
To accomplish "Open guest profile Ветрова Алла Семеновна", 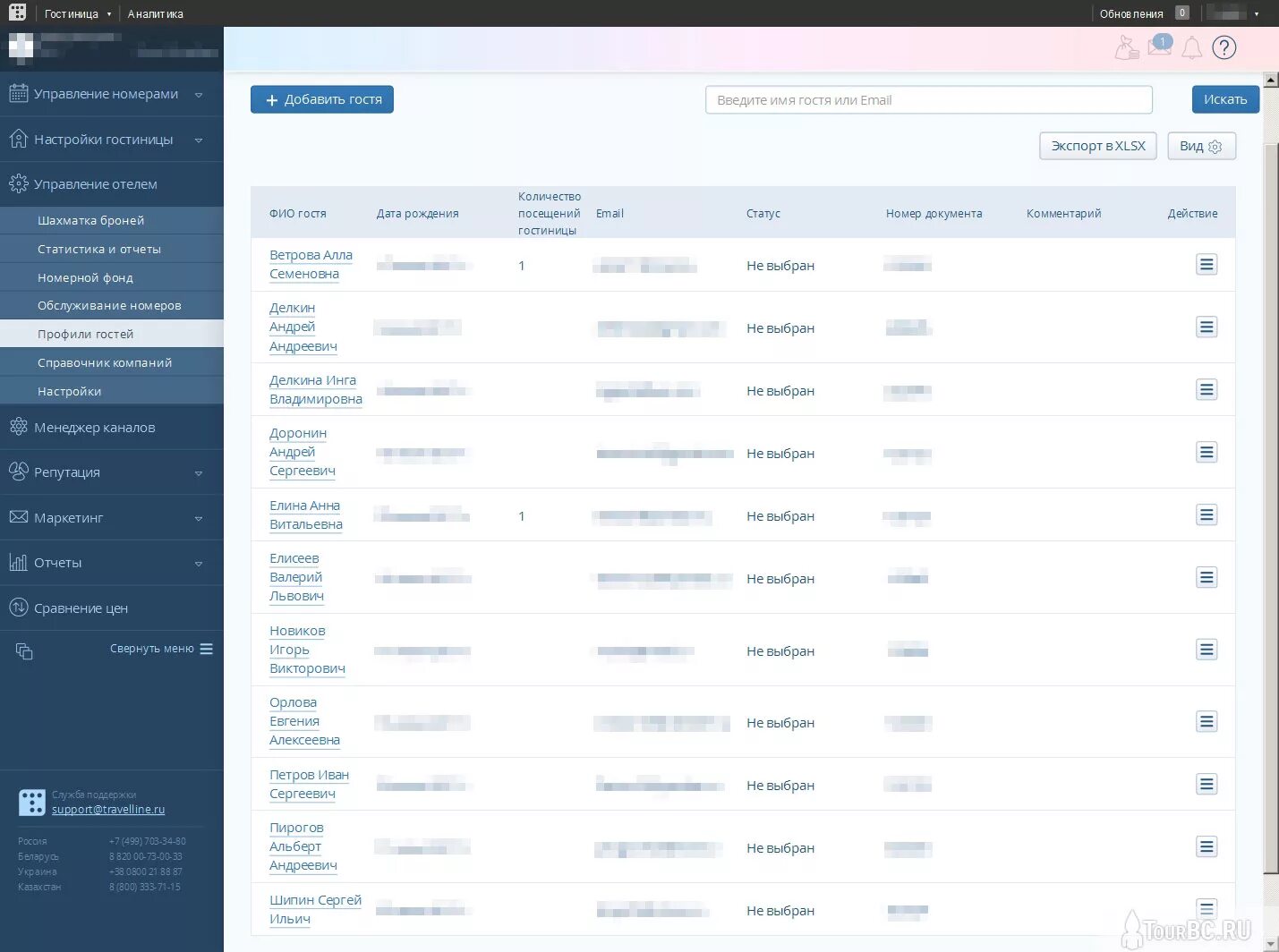I will pyautogui.click(x=311, y=264).
